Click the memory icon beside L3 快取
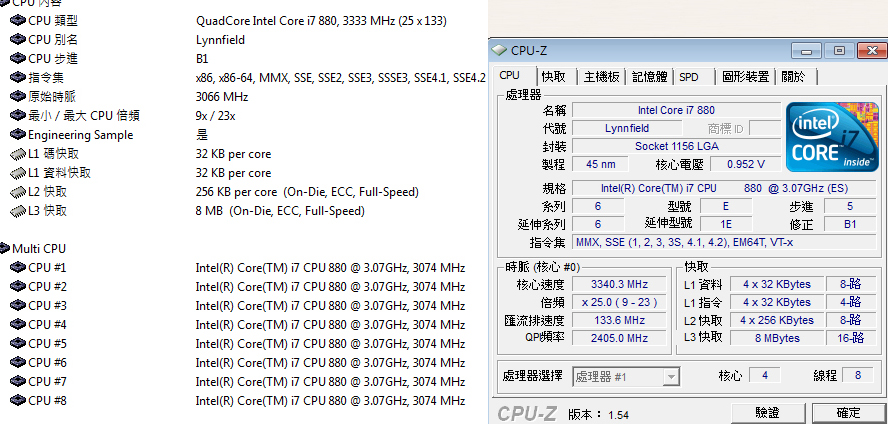The height and width of the screenshot is (424, 888). tap(18, 211)
